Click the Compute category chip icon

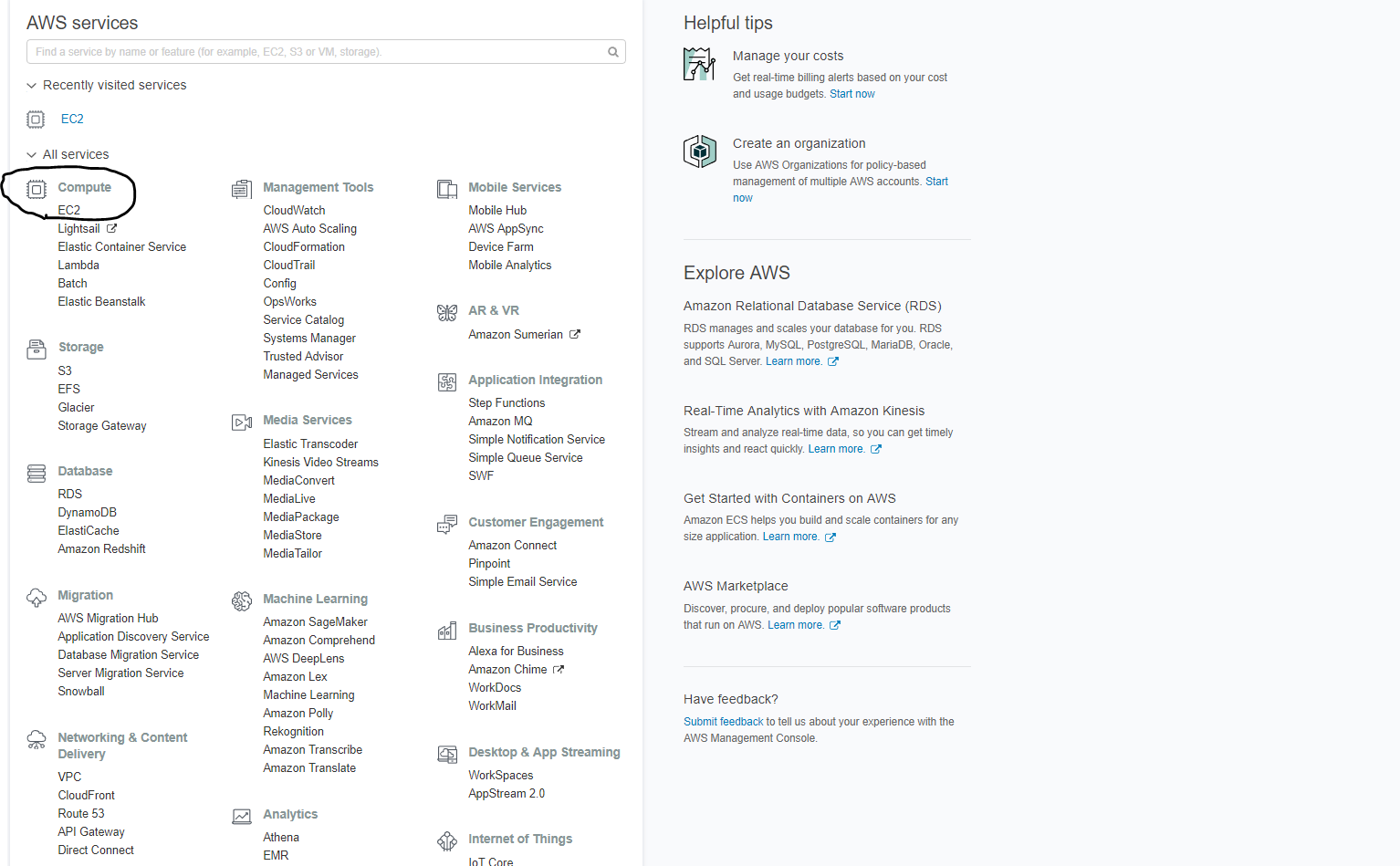37,189
